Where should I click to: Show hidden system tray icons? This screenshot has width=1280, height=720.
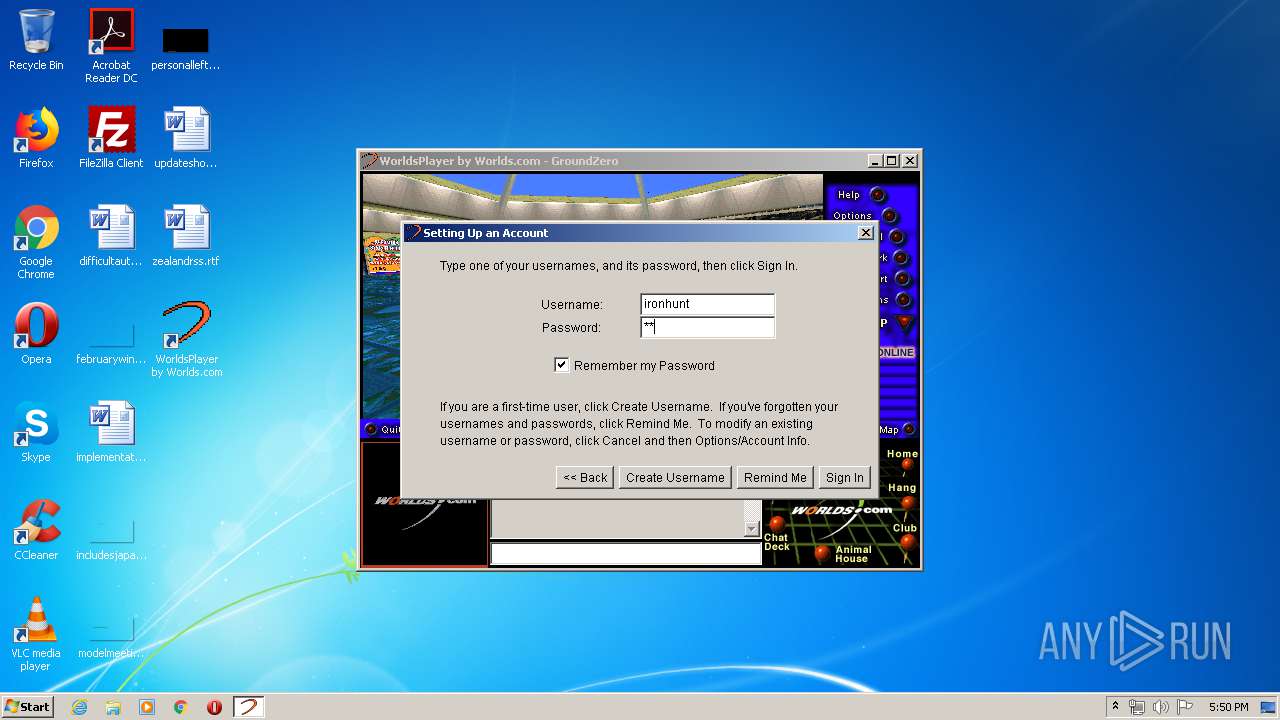click(1115, 707)
